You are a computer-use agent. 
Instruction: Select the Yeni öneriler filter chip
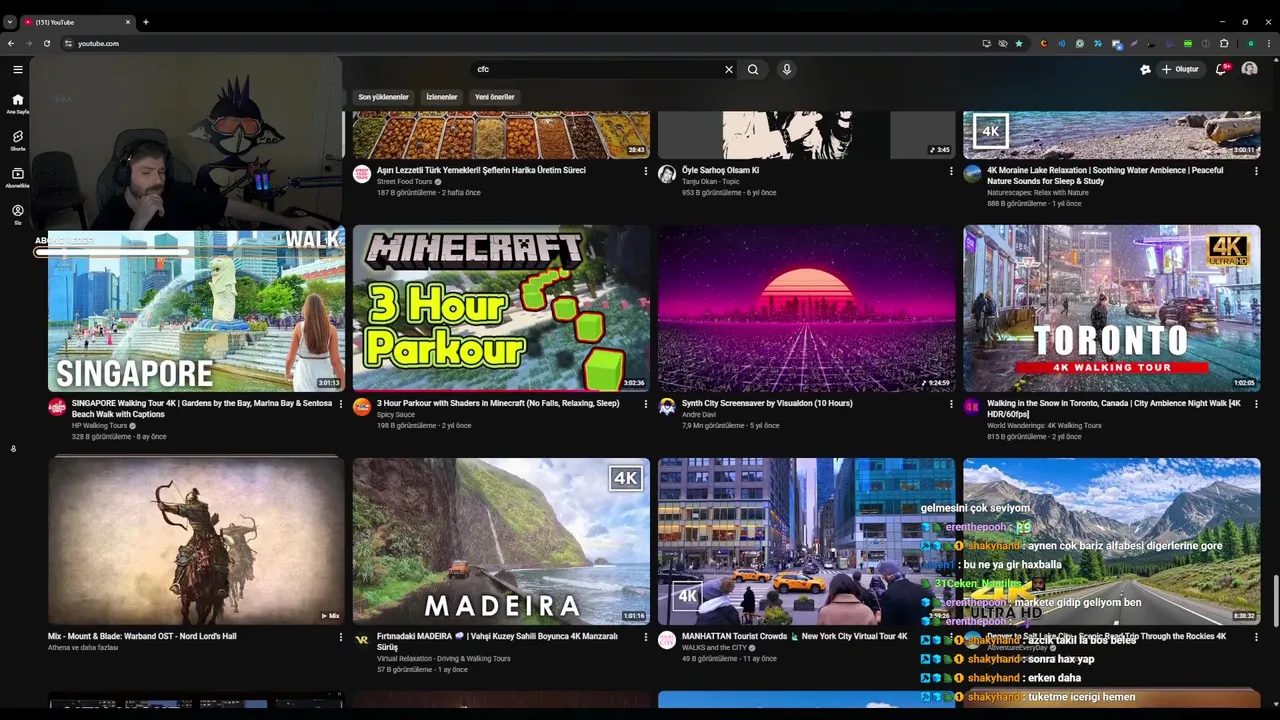pyautogui.click(x=494, y=97)
